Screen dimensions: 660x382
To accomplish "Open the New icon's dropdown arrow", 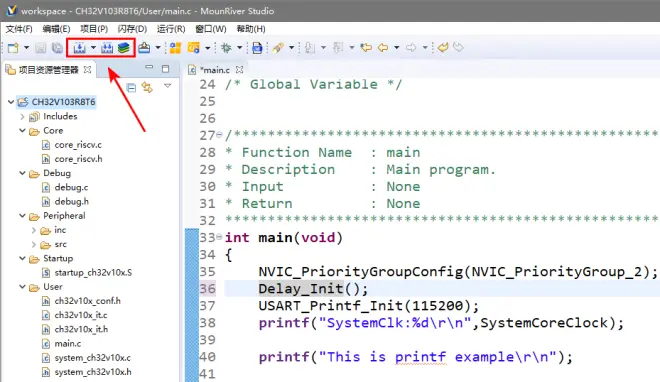I will 26,48.
